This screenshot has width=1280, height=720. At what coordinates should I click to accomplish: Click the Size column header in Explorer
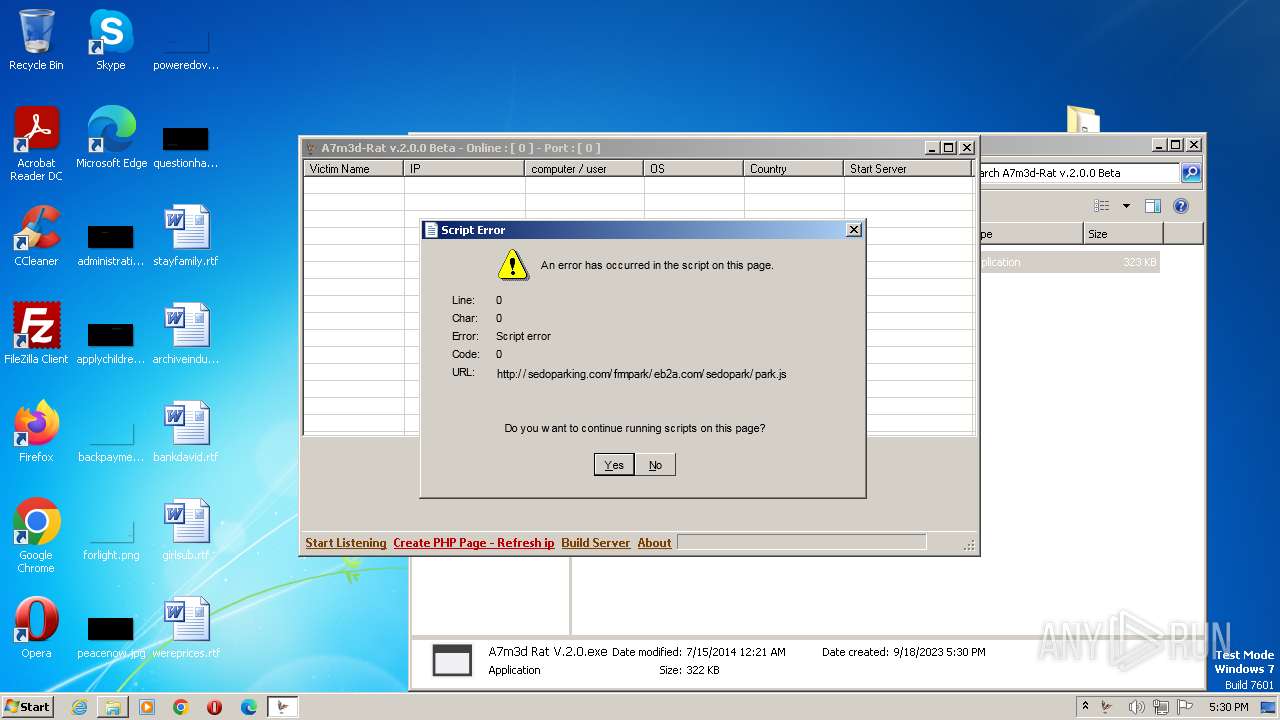(1123, 234)
